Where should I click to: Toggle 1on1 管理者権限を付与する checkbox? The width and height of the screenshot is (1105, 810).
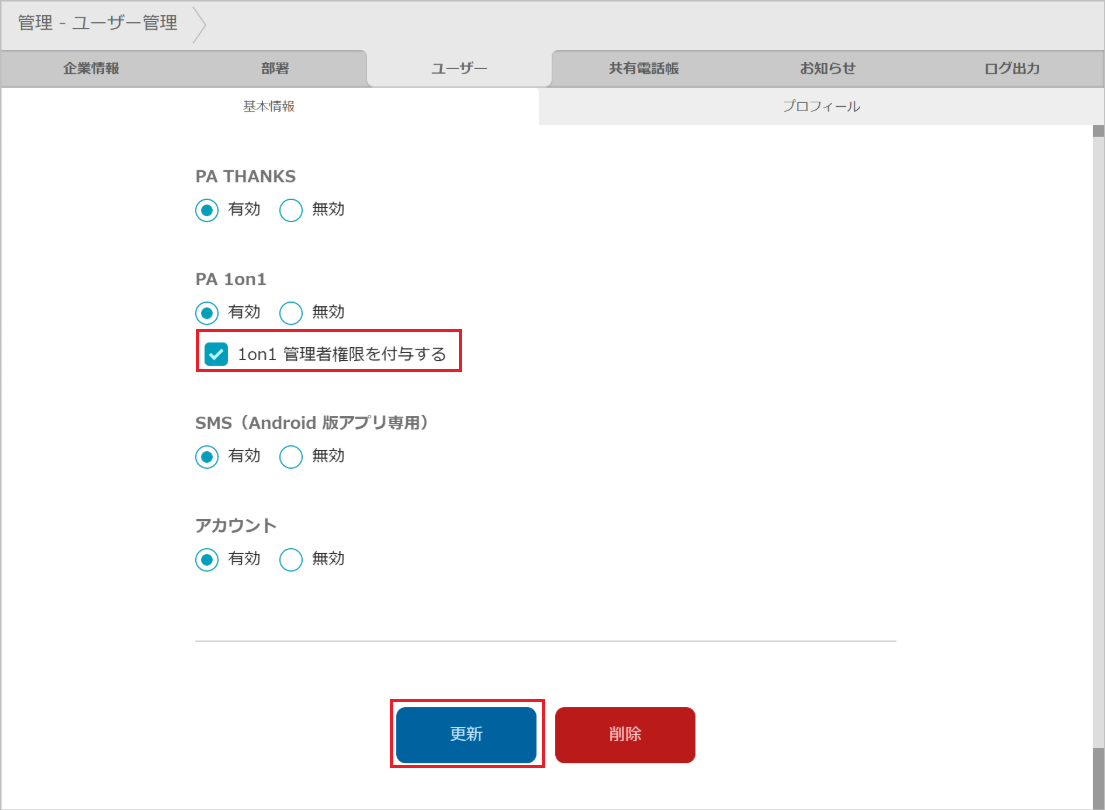point(216,354)
